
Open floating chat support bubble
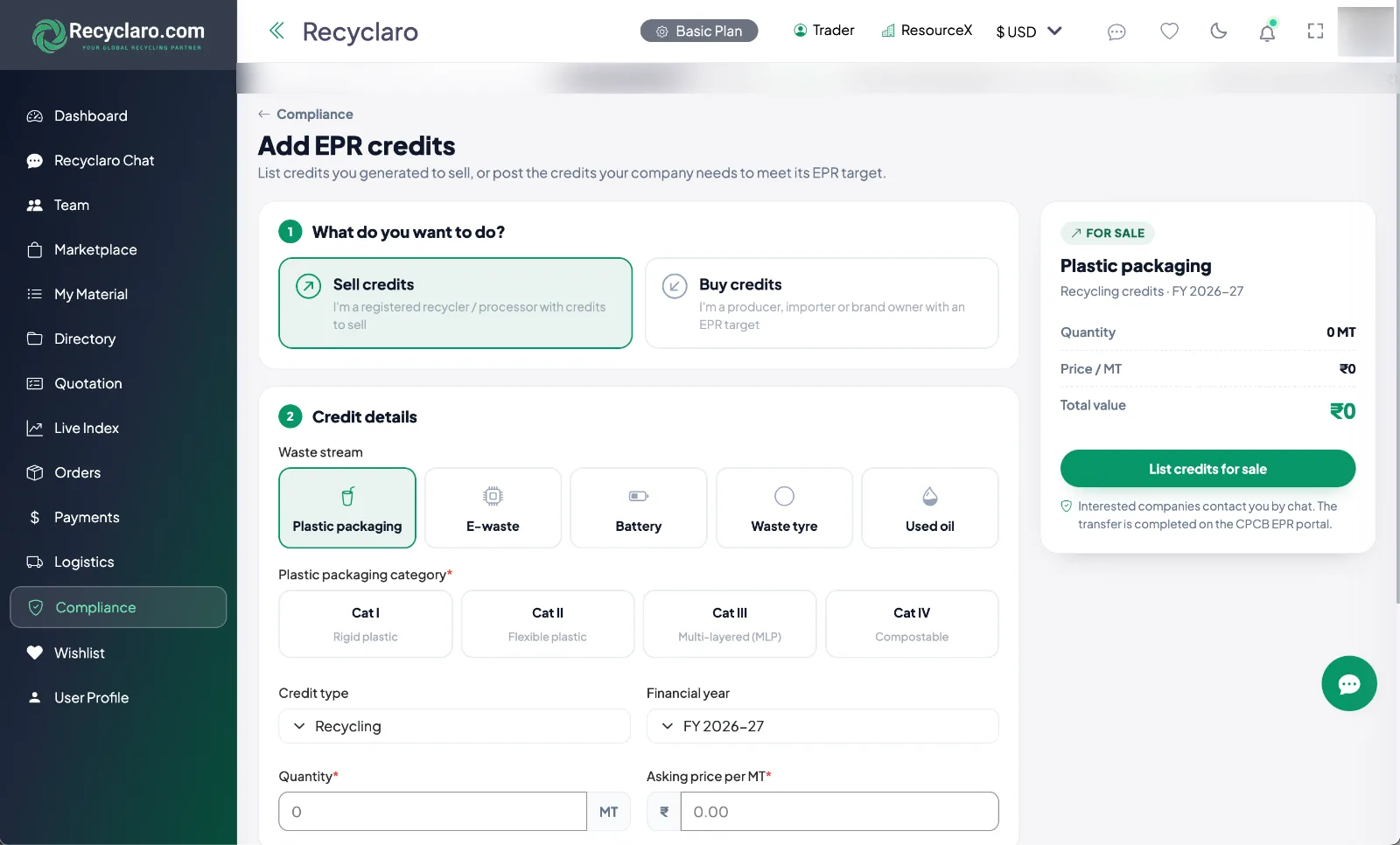(x=1348, y=683)
